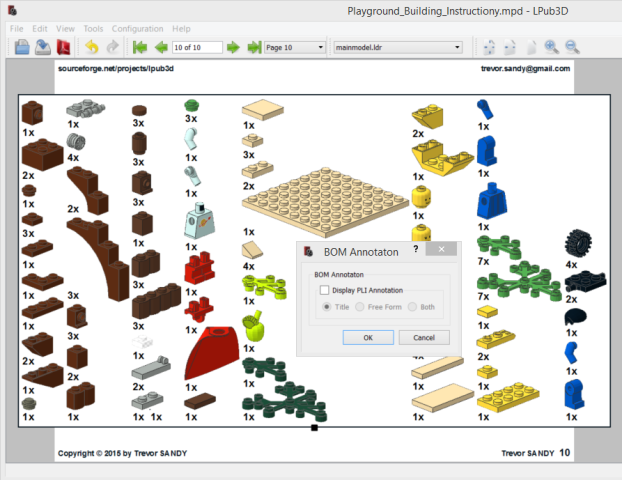Click the Open file toolbar icon

(x=21, y=47)
